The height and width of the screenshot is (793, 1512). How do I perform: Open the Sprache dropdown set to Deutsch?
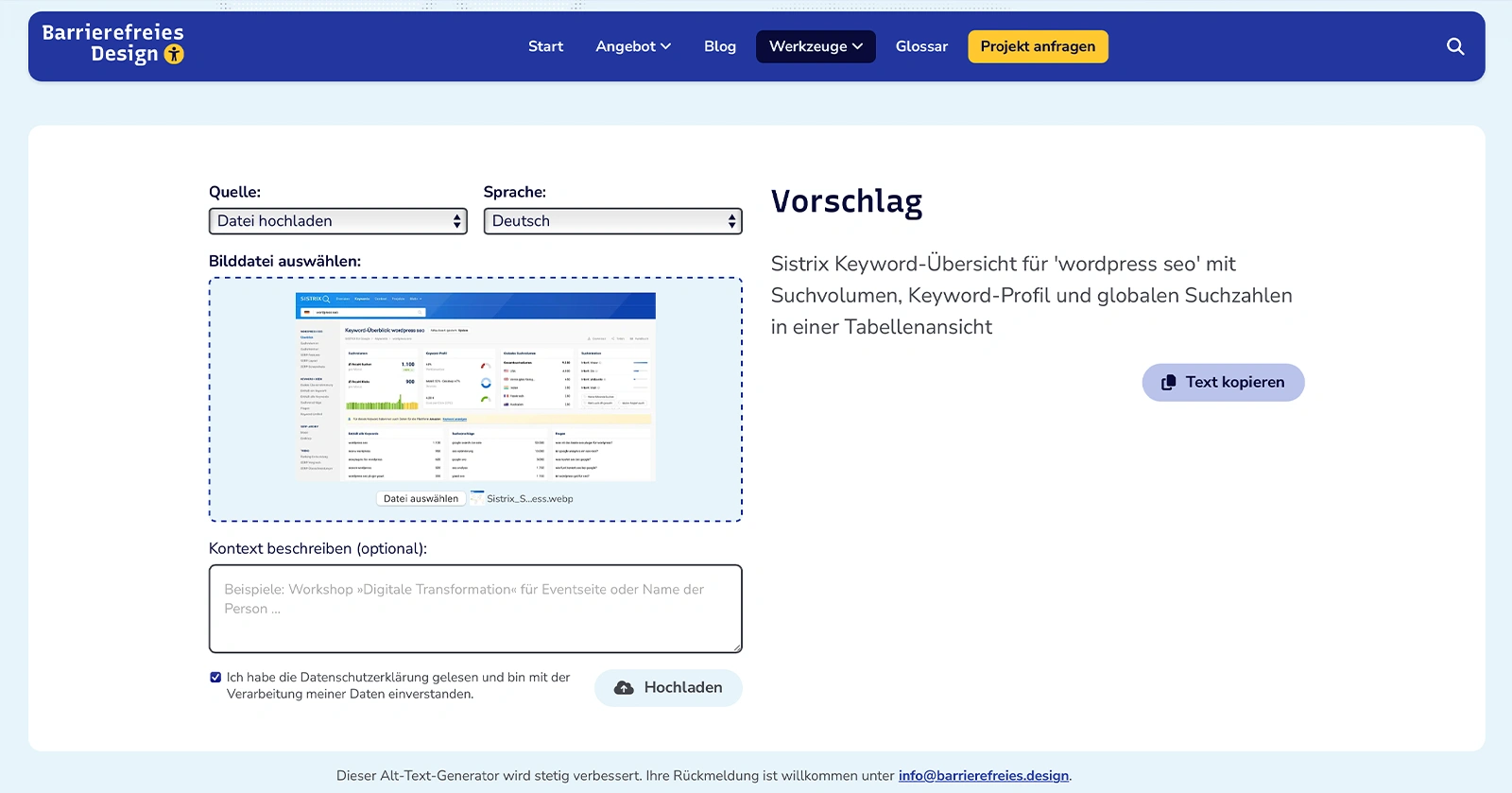pos(612,221)
